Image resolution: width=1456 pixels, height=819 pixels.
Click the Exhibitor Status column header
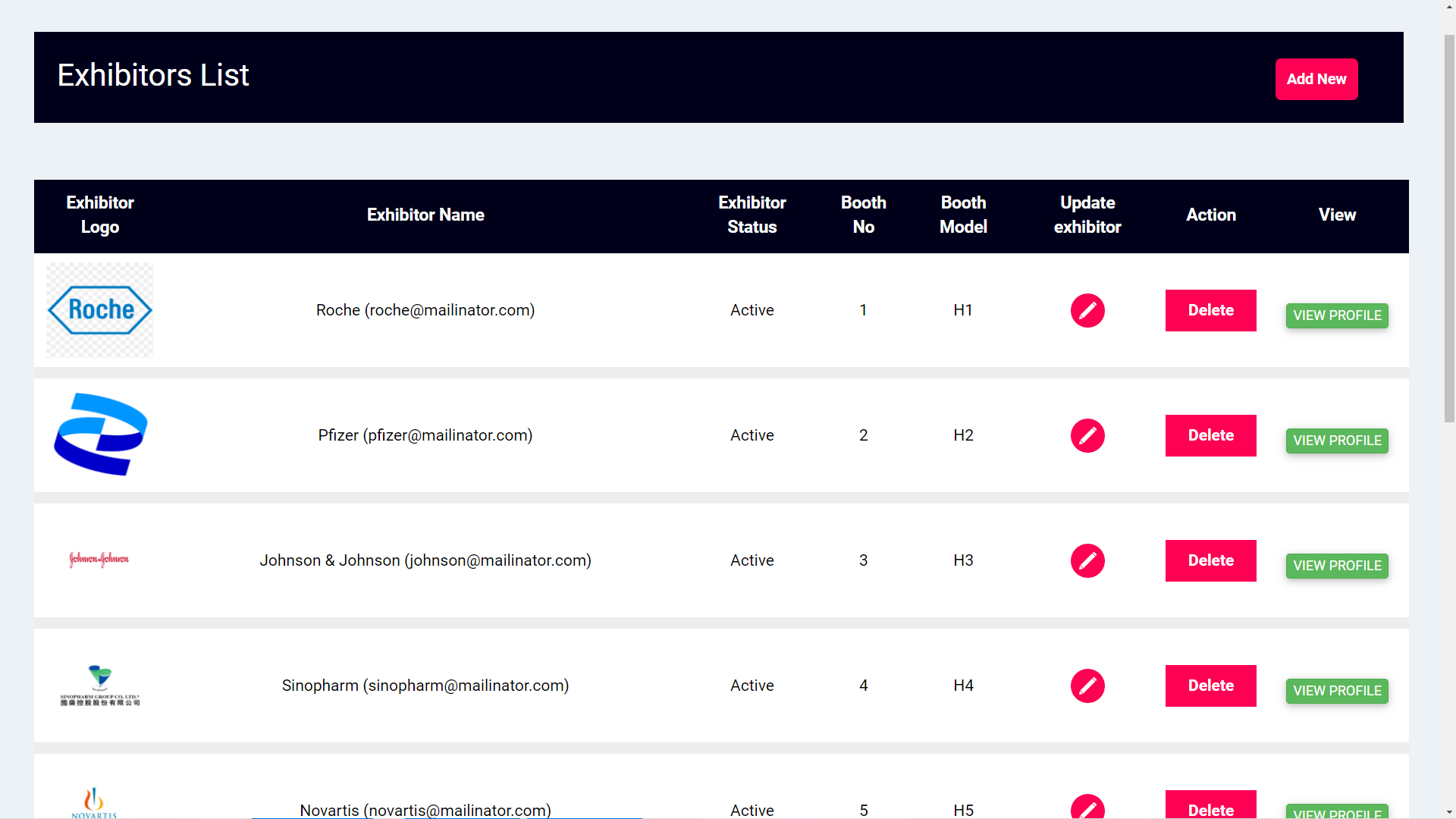(x=751, y=215)
